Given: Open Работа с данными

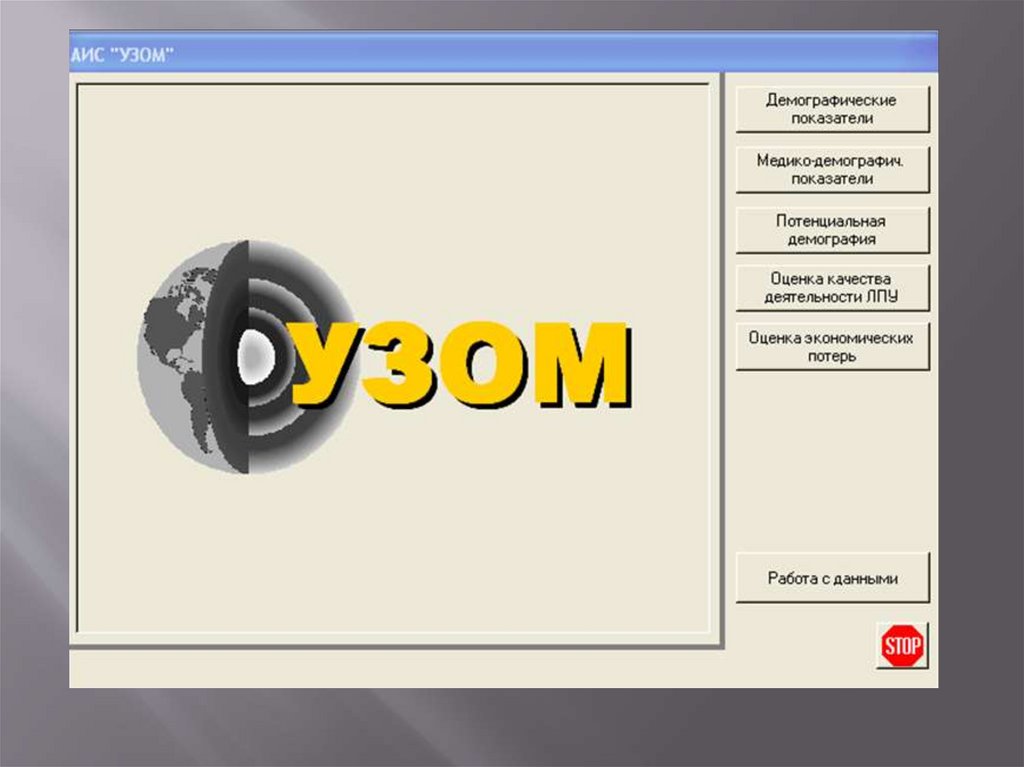Looking at the screenshot, I should [x=832, y=578].
